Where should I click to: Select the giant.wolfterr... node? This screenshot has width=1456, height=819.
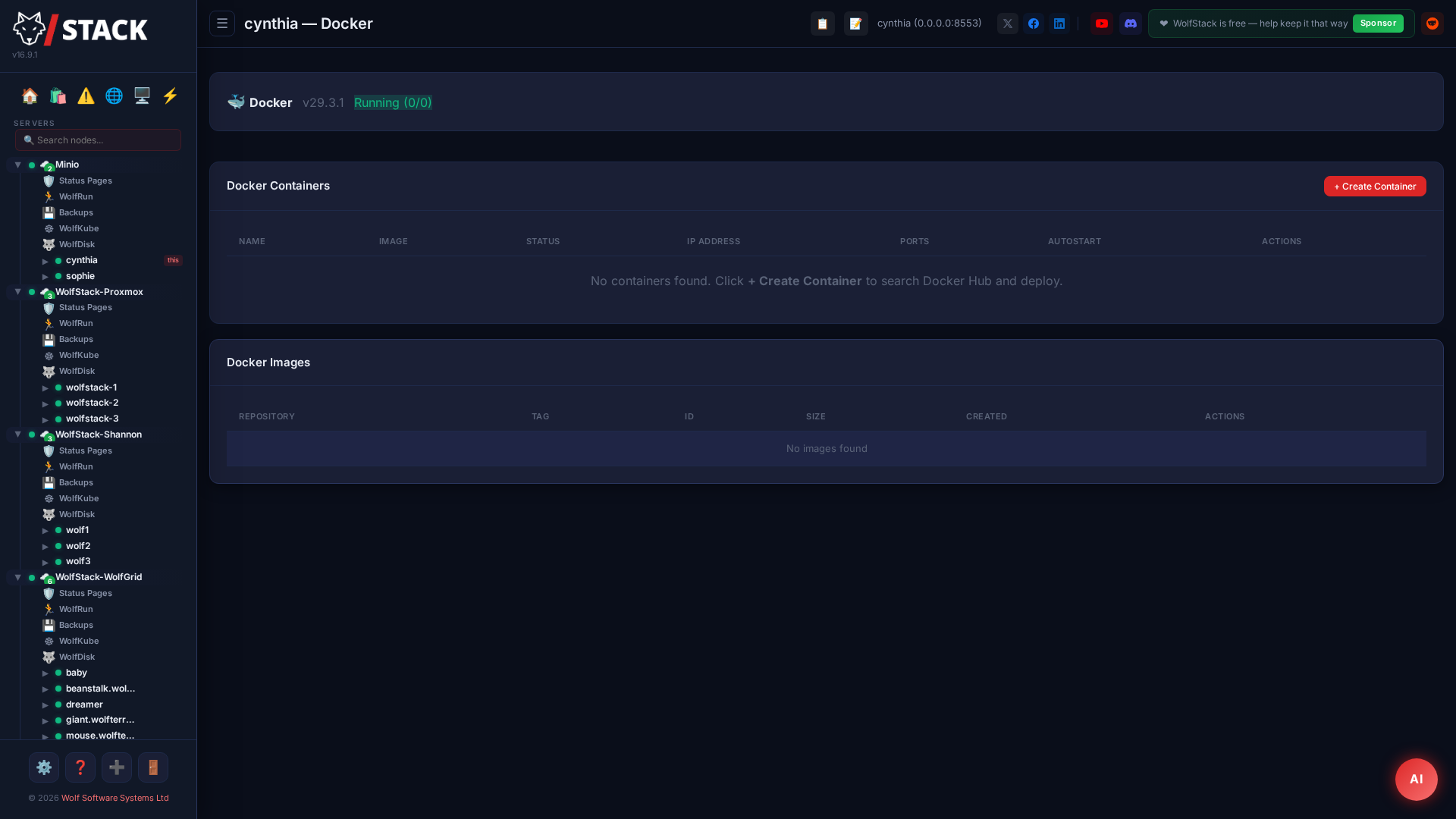click(100, 720)
